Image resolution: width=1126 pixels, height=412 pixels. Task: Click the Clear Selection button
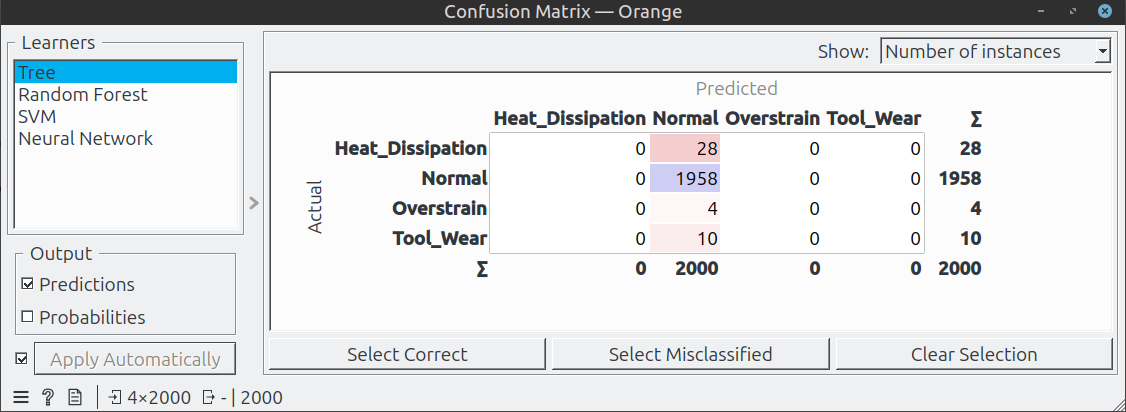(974, 355)
